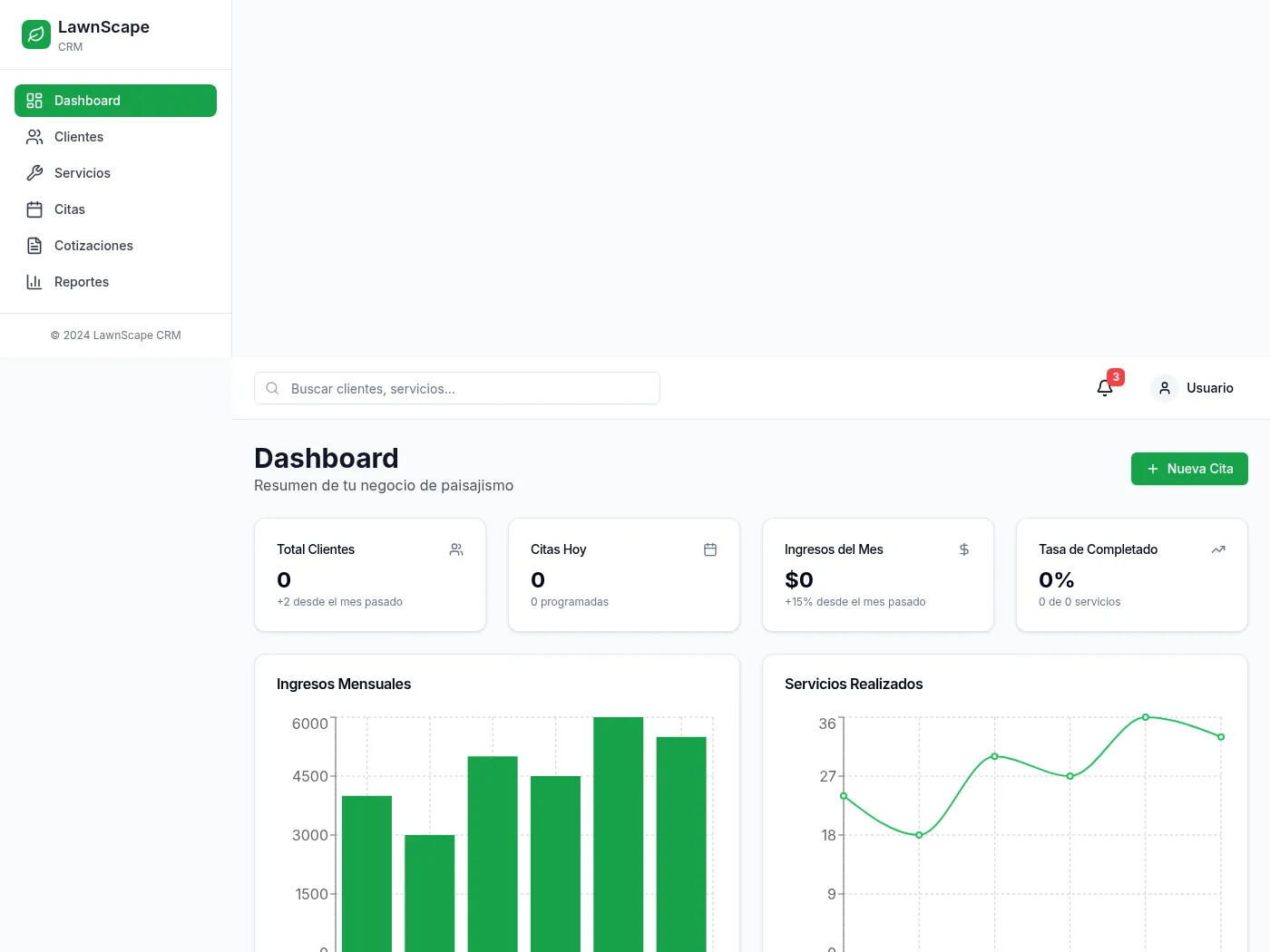1270x952 pixels.
Task: Click the dollar icon in Ingresos del Mes
Action: 964,549
